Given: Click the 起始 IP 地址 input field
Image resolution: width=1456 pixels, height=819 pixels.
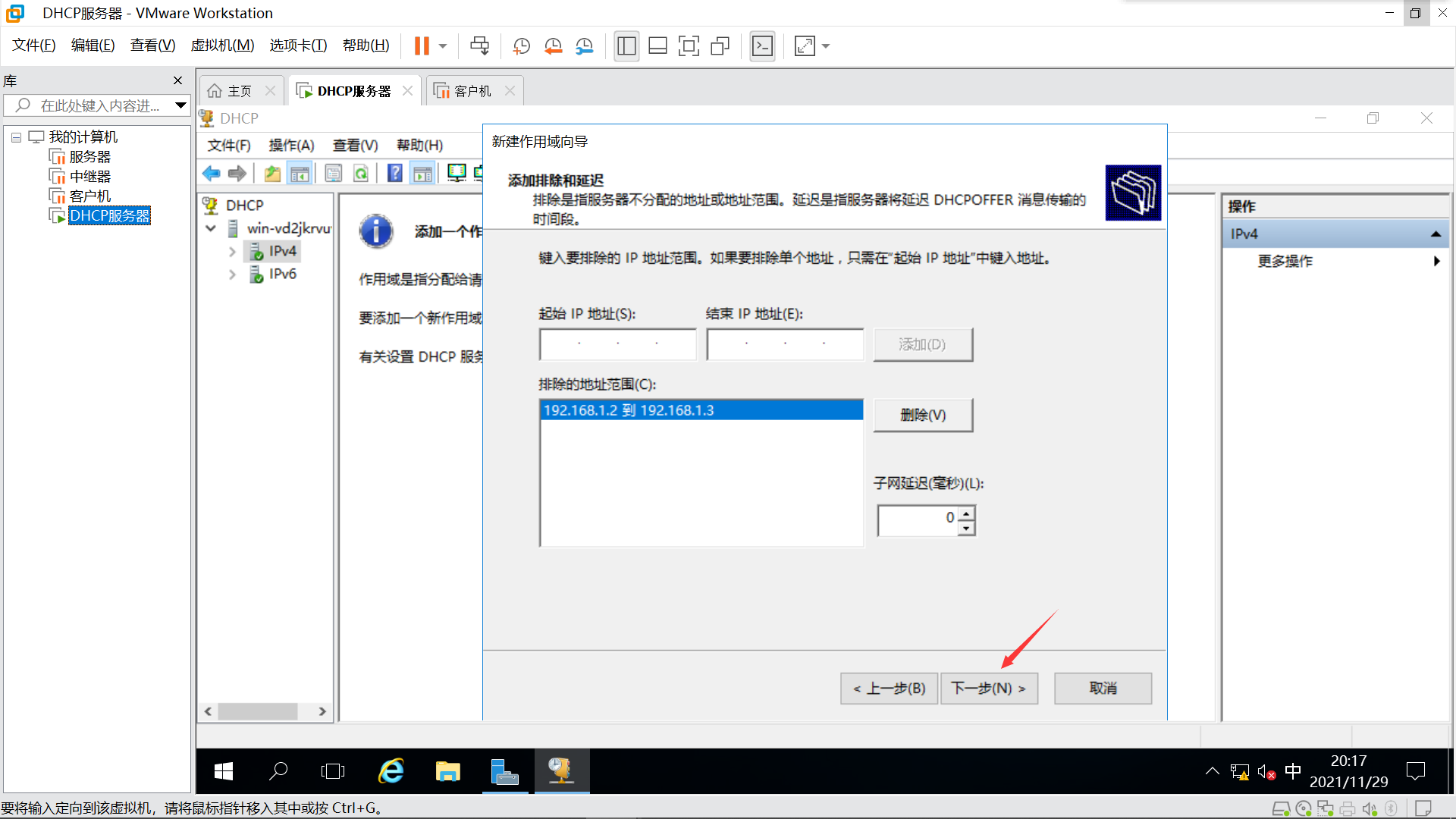Looking at the screenshot, I should click(617, 344).
